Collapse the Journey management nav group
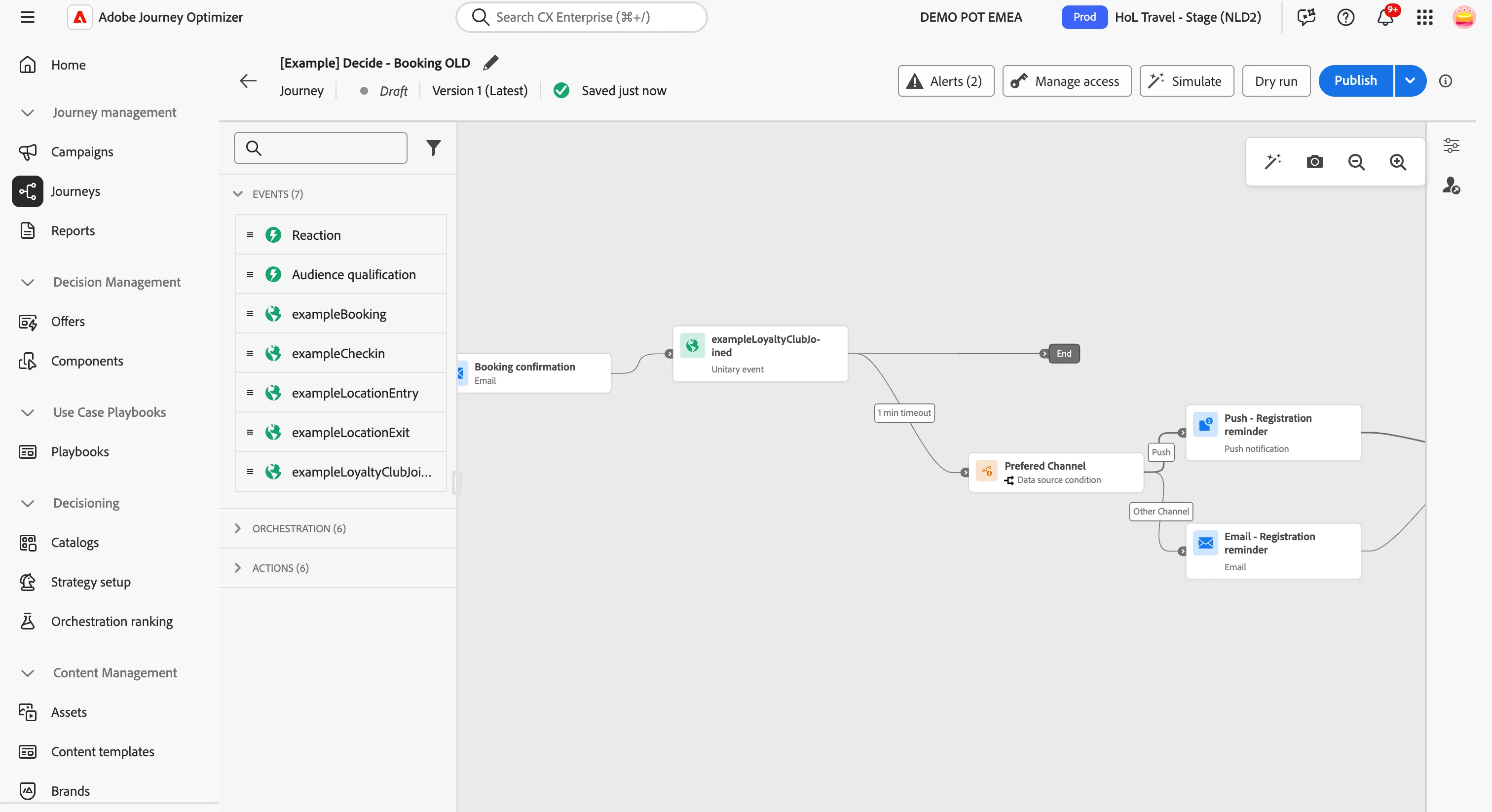This screenshot has height=812, width=1492. click(x=27, y=112)
